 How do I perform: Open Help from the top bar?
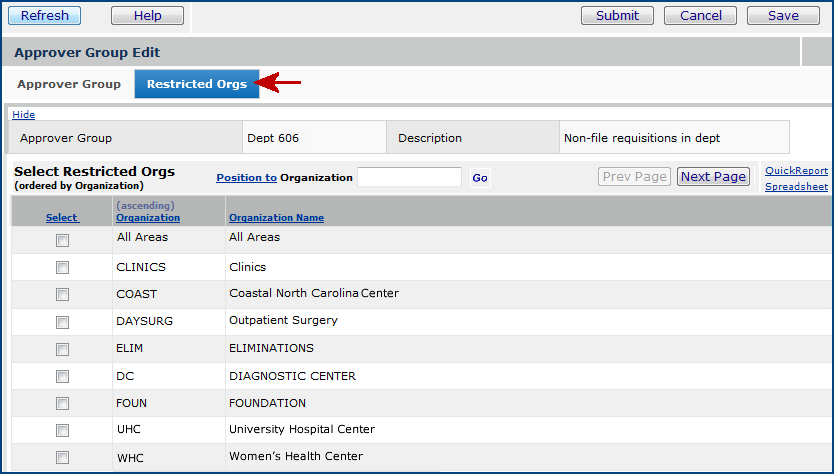pos(147,15)
